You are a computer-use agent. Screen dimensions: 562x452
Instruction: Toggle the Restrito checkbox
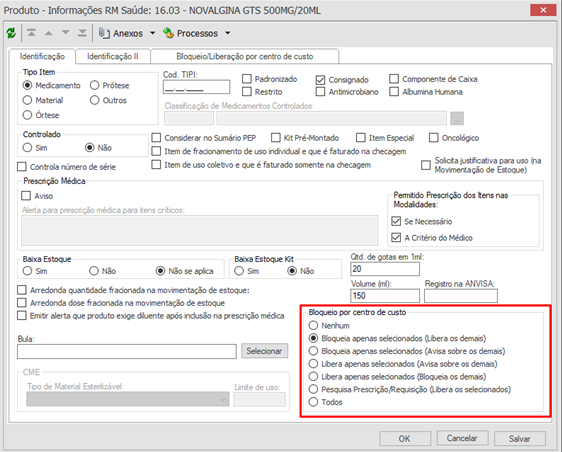(247, 92)
